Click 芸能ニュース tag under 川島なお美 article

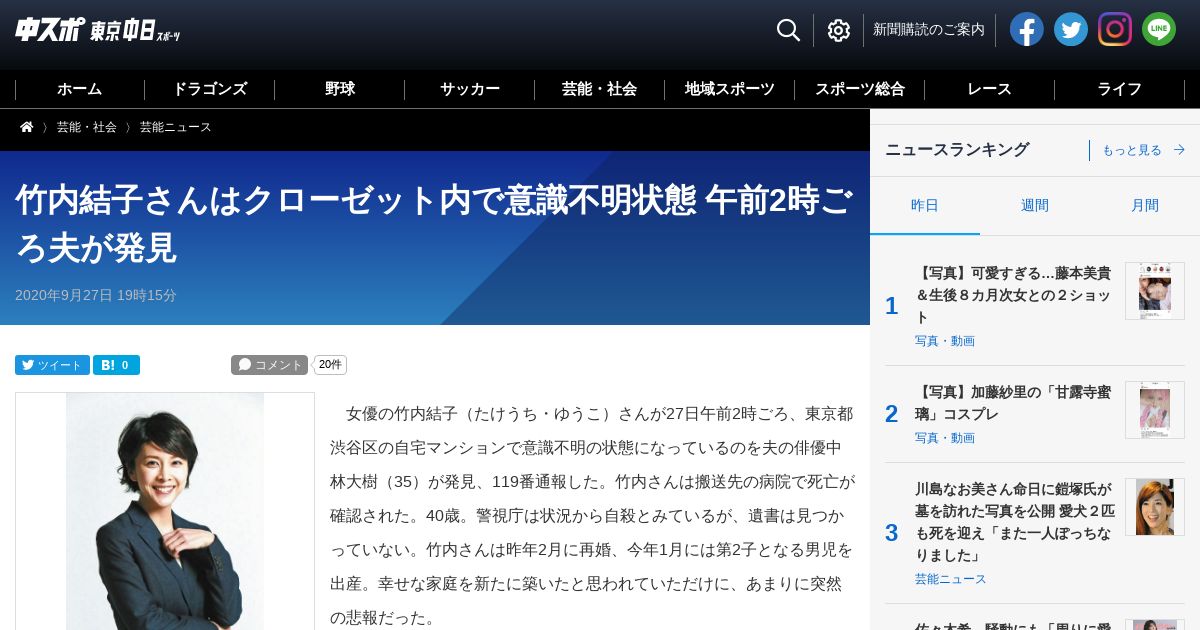click(951, 579)
